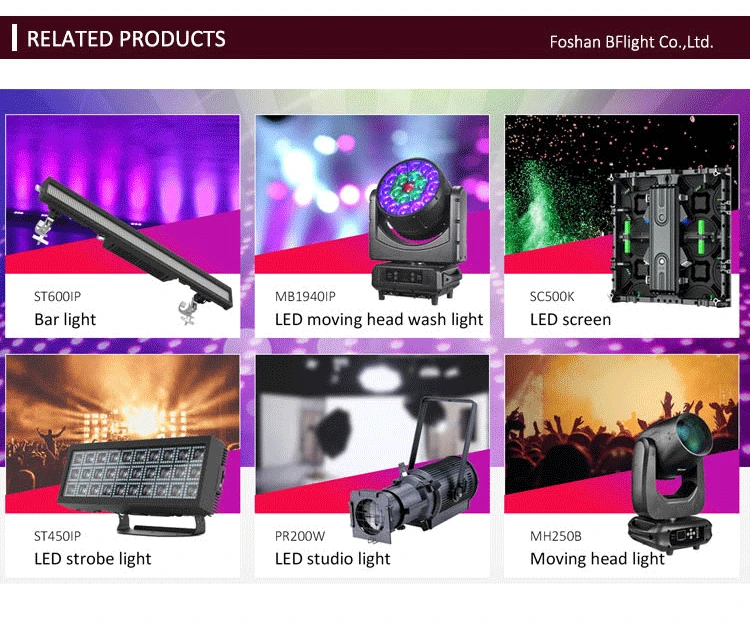Click the PR200W model label
Viewport: 750px width, 627px height.
pos(300,536)
